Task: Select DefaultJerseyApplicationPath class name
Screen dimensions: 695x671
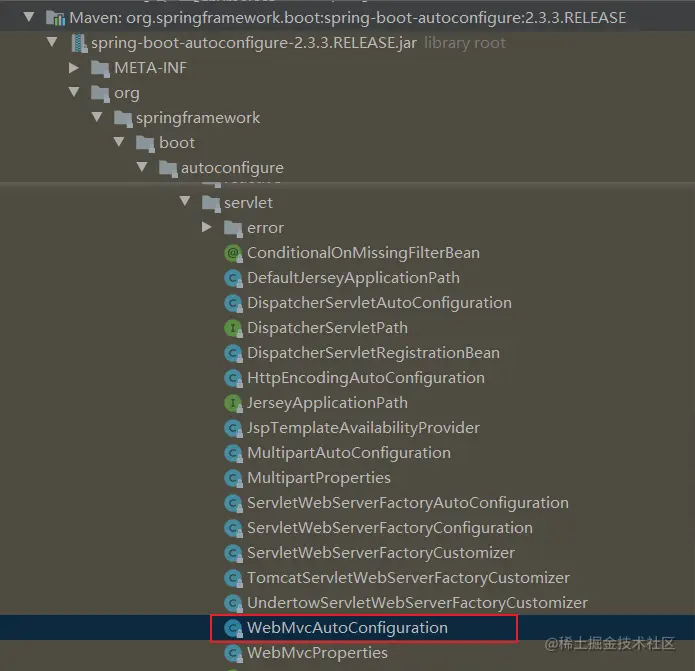Action: pyautogui.click(x=353, y=278)
